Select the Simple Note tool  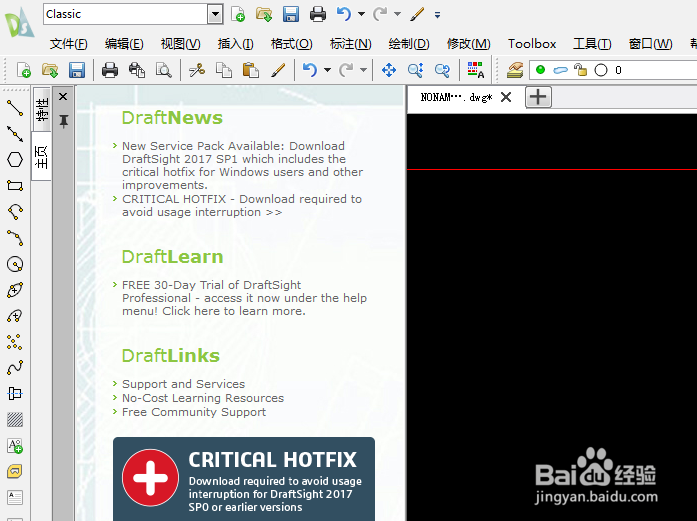coord(15,497)
